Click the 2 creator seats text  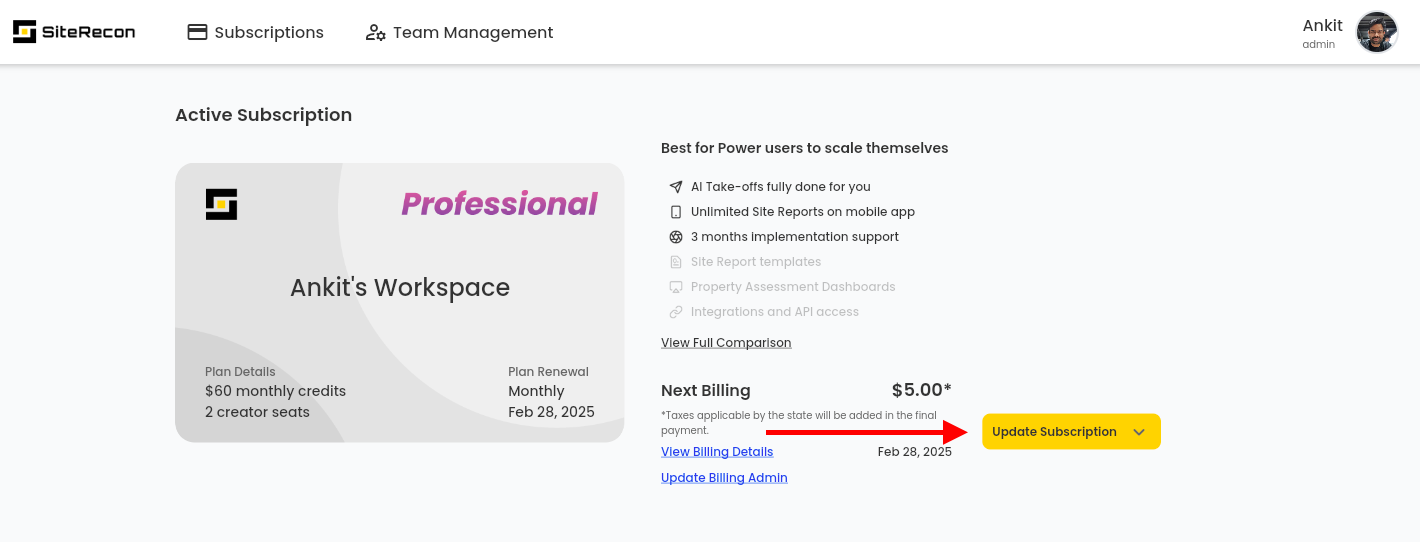(257, 412)
